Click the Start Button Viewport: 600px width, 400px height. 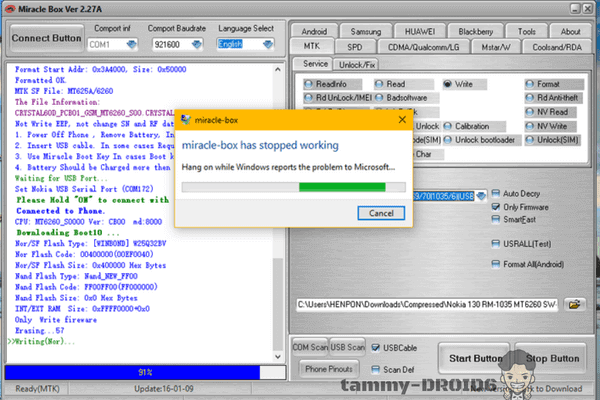(x=476, y=358)
